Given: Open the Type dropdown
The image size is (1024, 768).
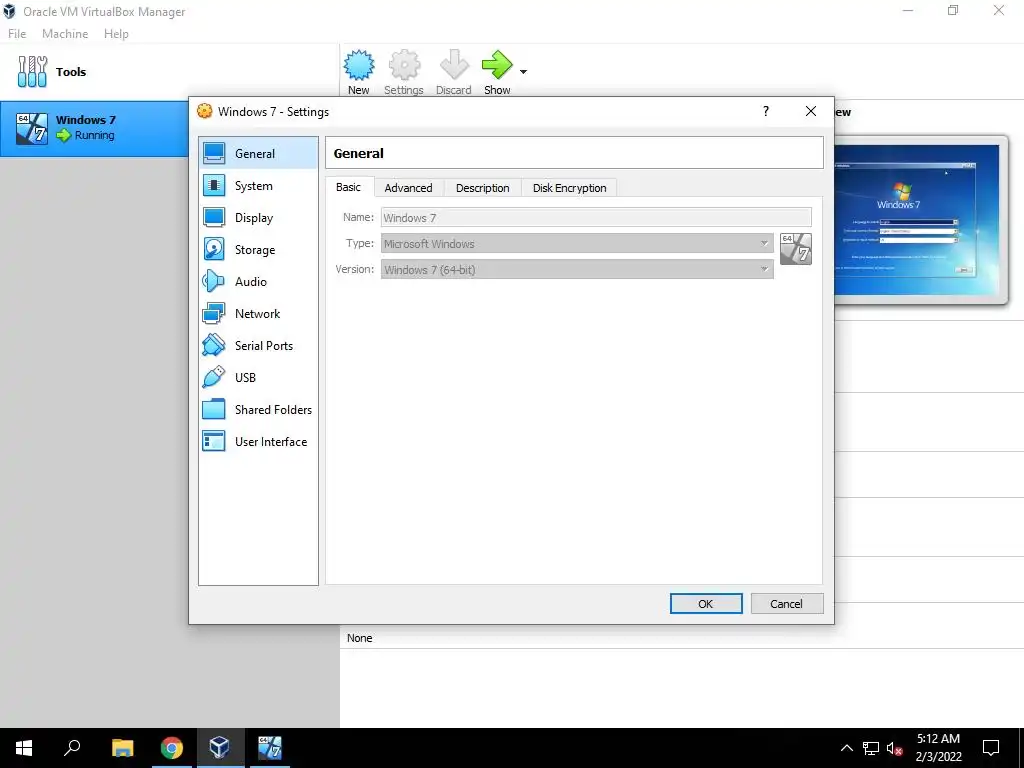Looking at the screenshot, I should (577, 244).
